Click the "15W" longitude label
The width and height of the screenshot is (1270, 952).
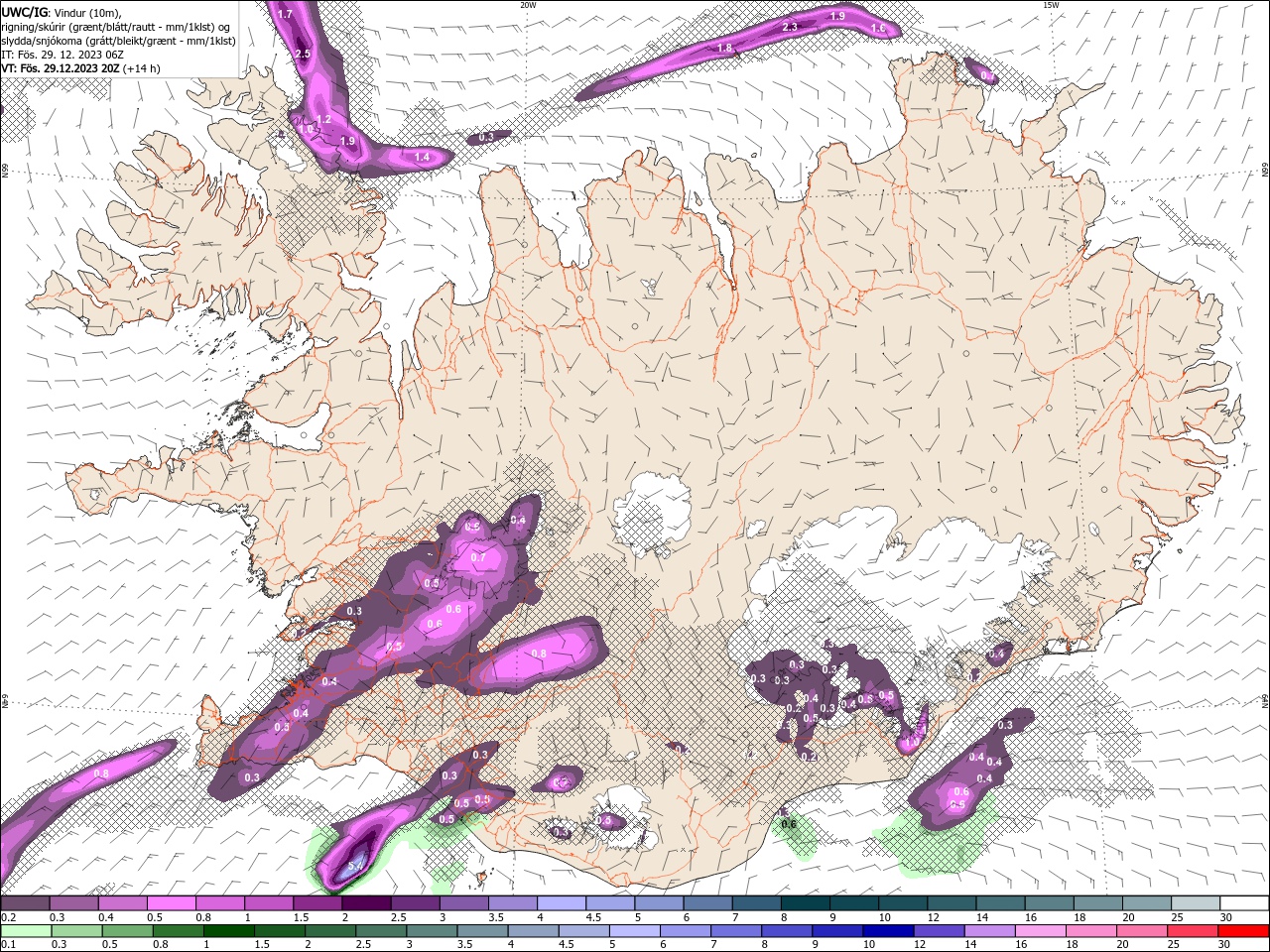point(1051,5)
